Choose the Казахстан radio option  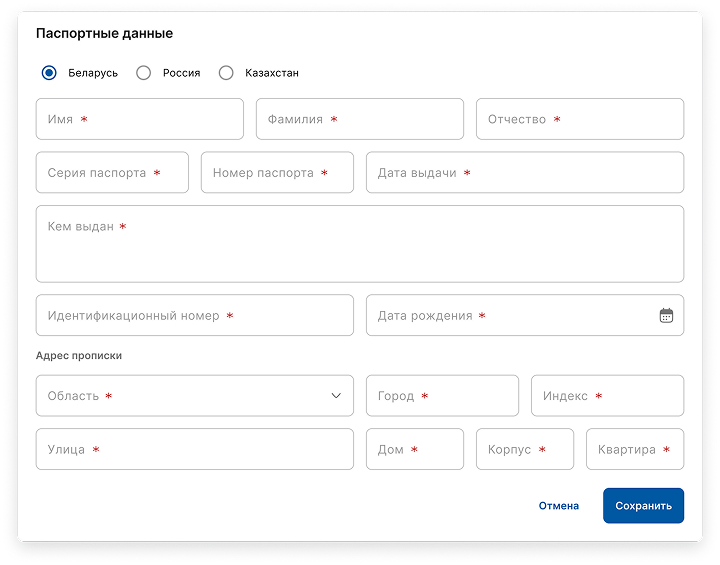click(x=225, y=73)
